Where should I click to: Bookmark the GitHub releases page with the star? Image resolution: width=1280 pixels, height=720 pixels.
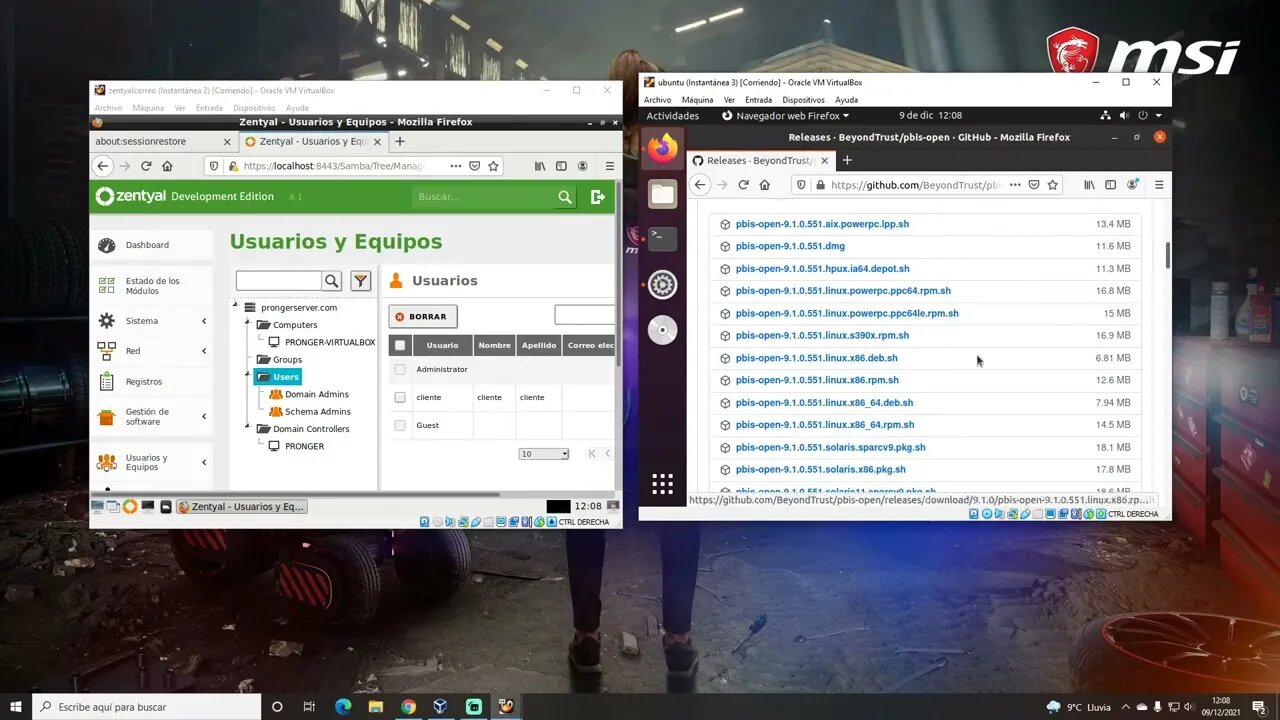tap(1053, 185)
